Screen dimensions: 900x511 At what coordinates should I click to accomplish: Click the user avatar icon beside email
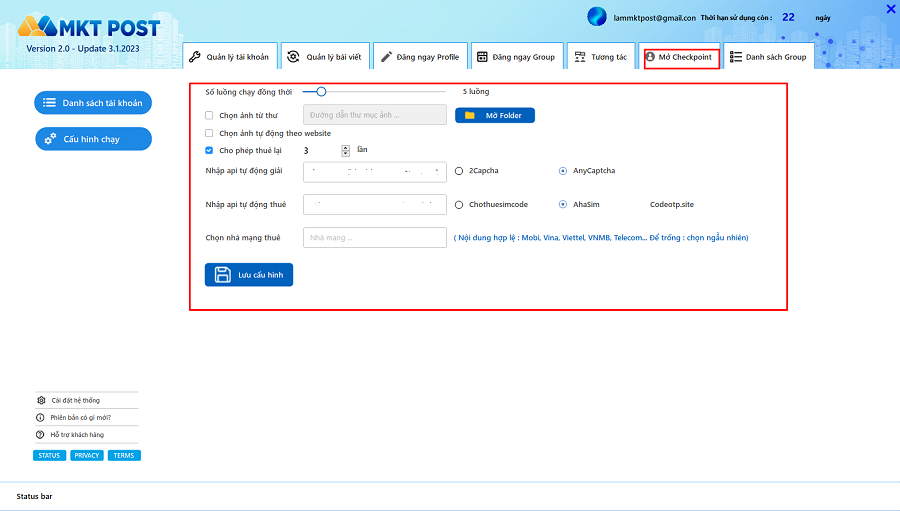pyautogui.click(x=597, y=17)
